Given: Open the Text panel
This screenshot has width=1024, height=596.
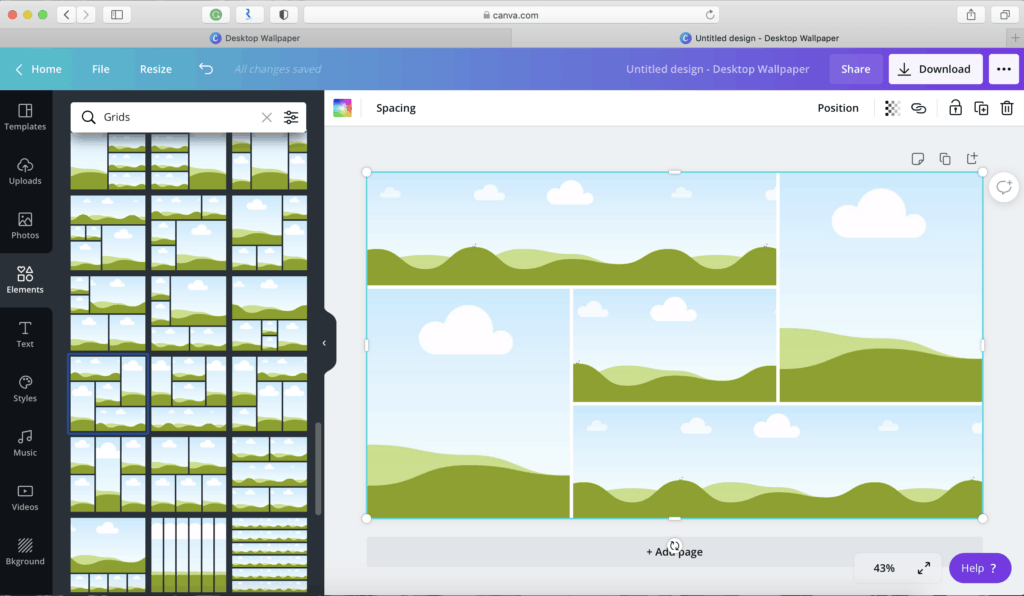Looking at the screenshot, I should (x=25, y=334).
